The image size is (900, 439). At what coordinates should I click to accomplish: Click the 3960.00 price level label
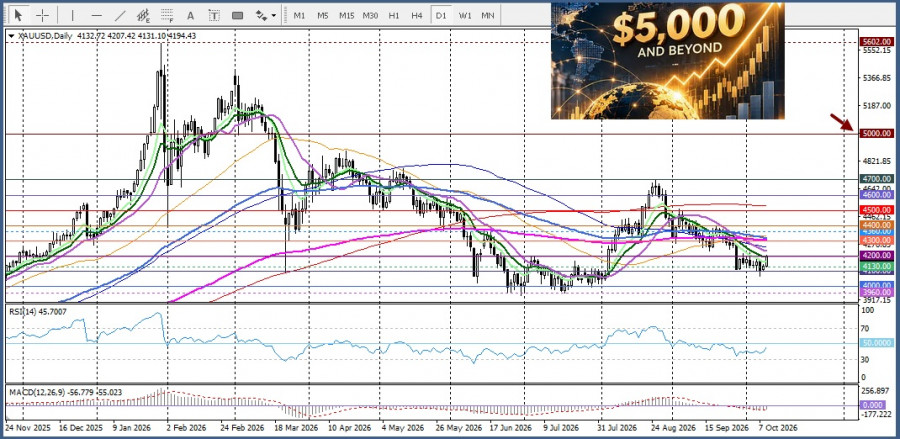876,292
